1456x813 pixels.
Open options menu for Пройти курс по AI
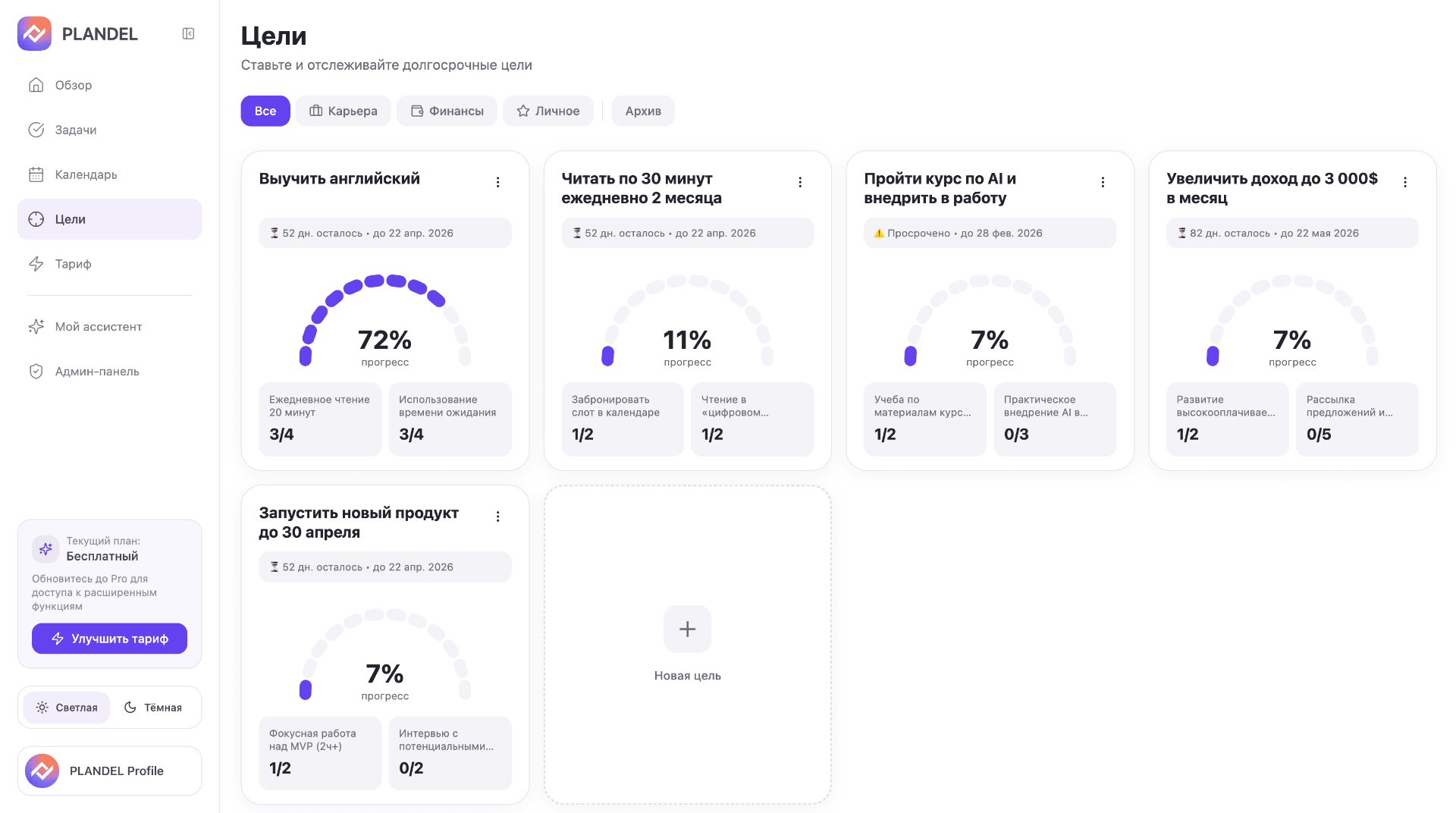(x=1103, y=182)
